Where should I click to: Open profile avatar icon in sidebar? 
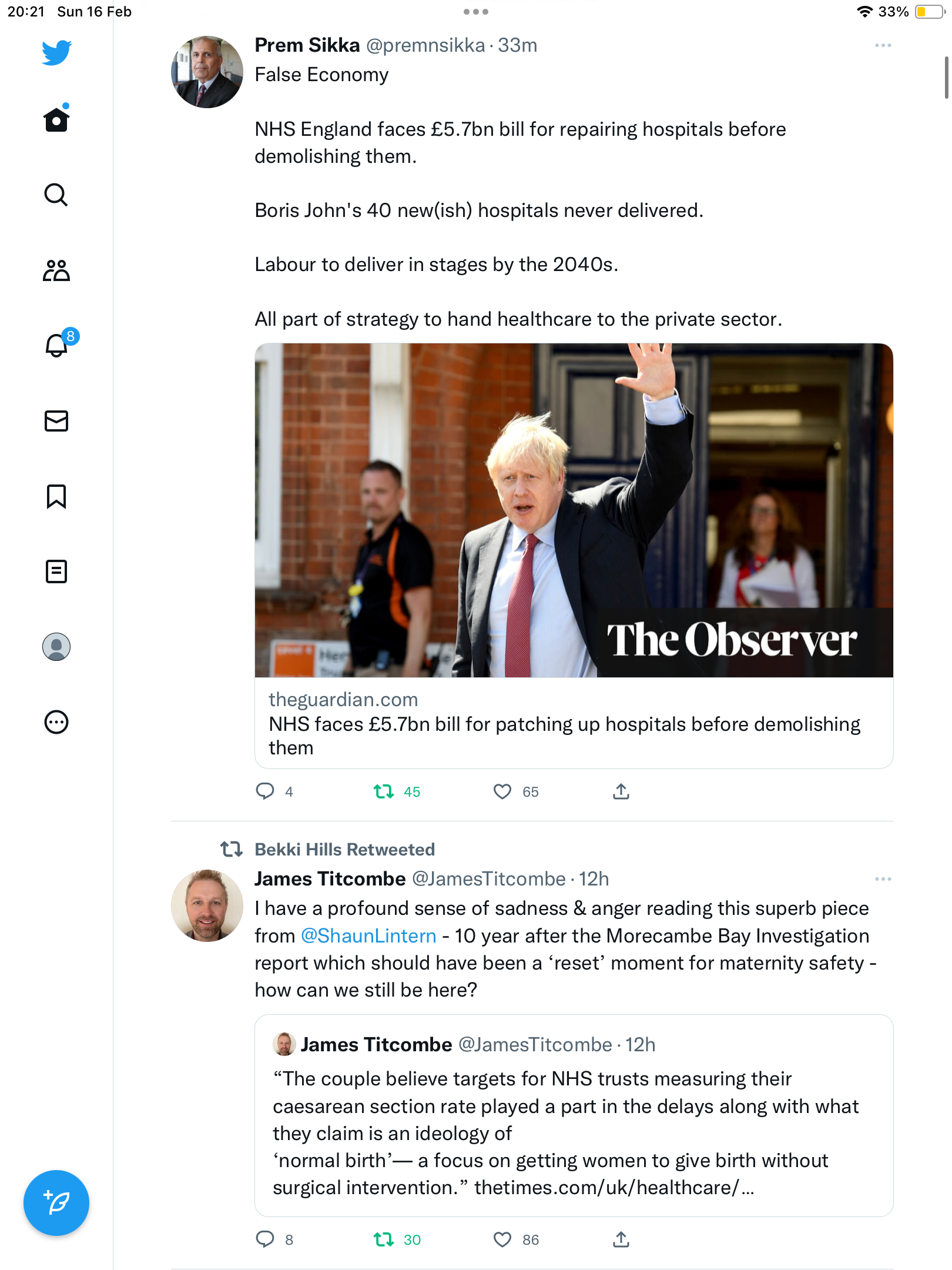(x=56, y=647)
